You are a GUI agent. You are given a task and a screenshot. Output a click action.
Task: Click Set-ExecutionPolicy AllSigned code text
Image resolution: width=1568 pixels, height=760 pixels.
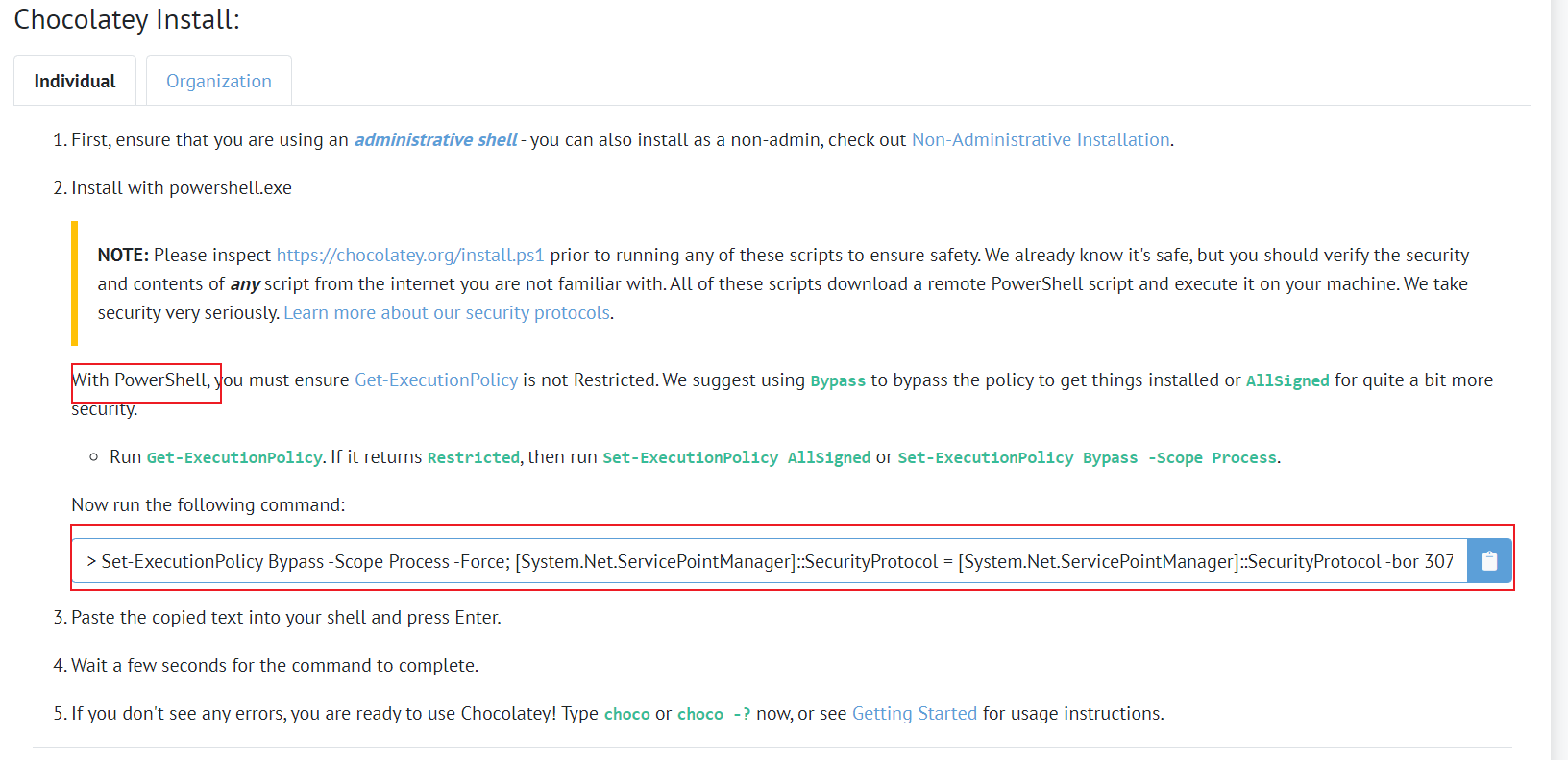736,458
